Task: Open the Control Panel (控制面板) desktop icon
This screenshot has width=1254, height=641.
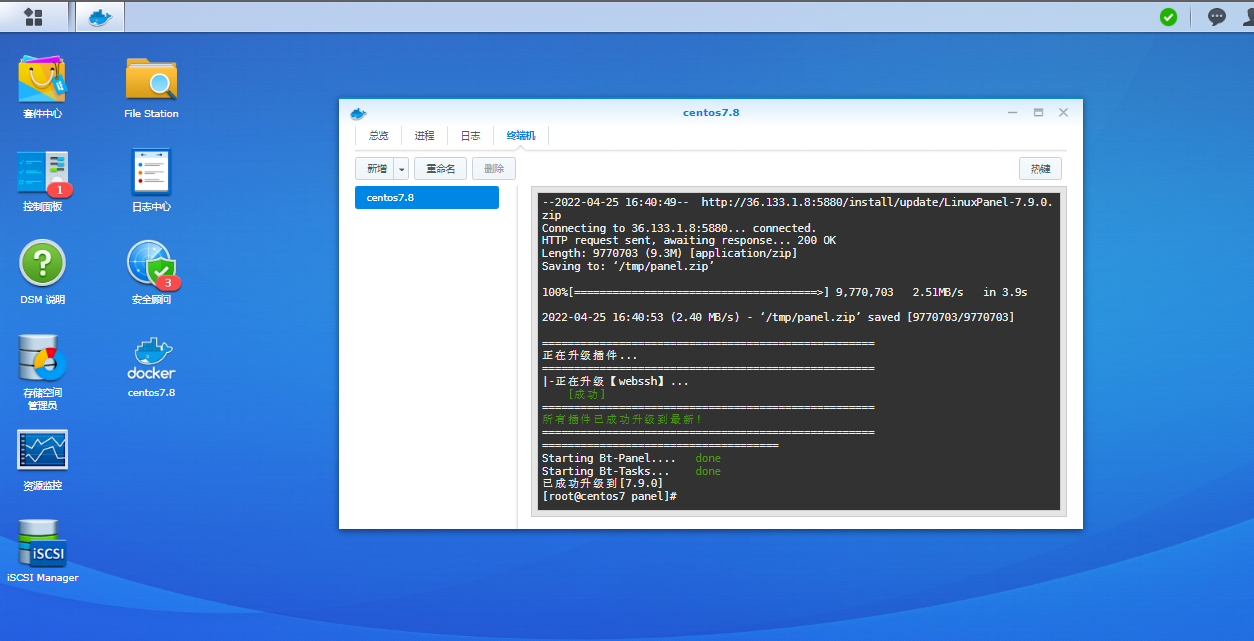Action: [x=42, y=181]
